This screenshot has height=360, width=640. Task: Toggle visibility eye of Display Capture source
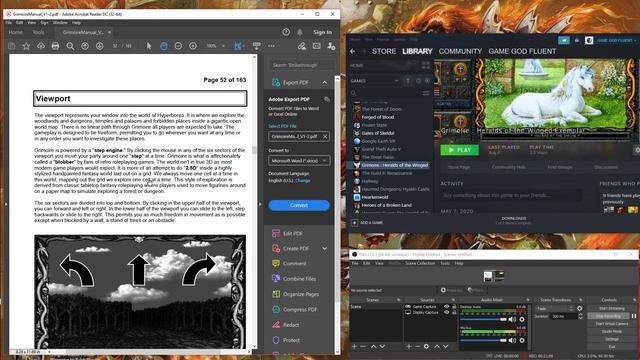(x=447, y=312)
